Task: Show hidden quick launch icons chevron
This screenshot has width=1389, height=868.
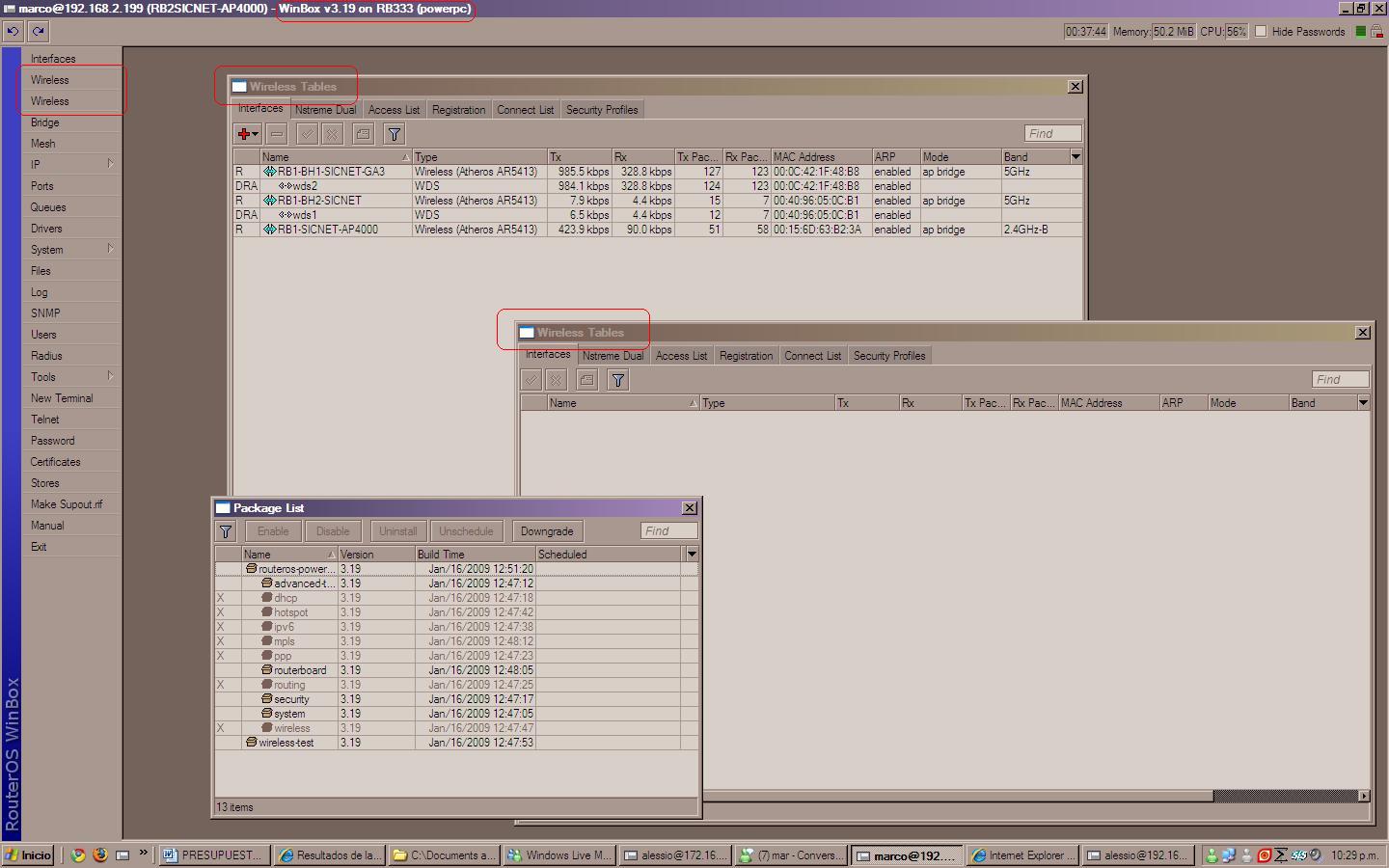Action: 144,854
